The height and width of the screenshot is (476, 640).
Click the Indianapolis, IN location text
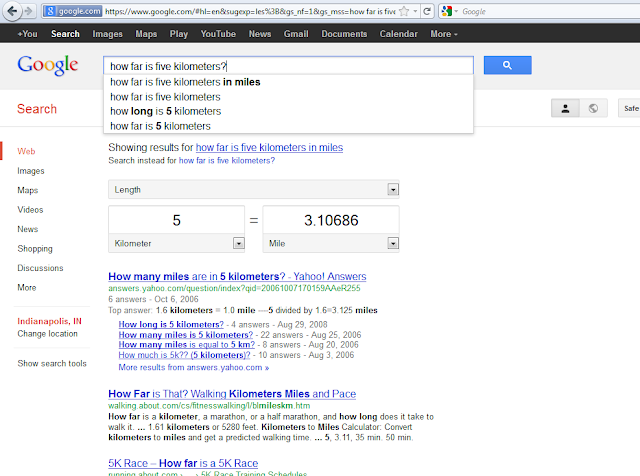pos(49,321)
